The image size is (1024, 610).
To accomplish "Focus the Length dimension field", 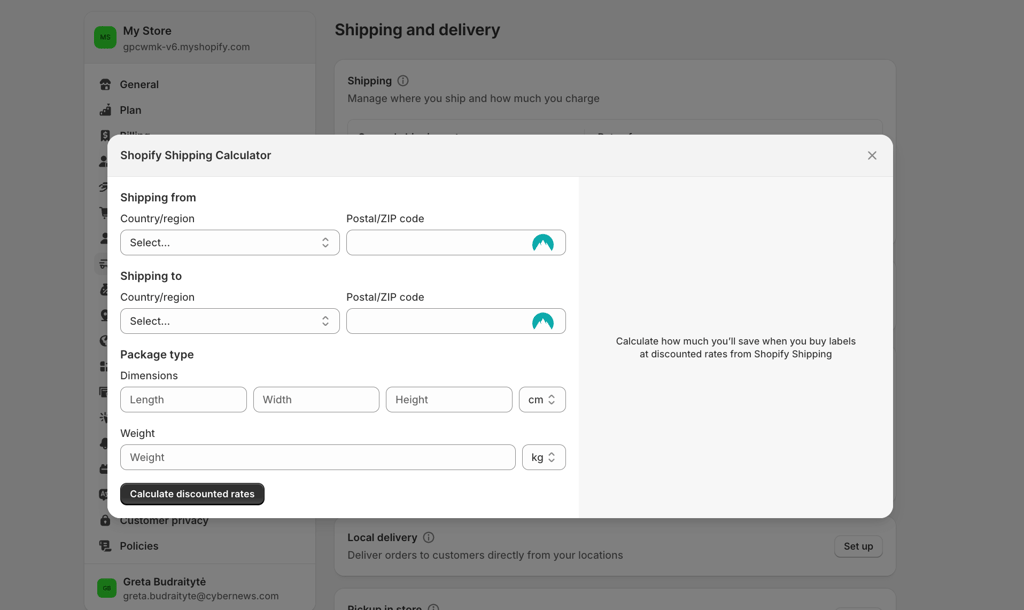I will click(x=184, y=400).
